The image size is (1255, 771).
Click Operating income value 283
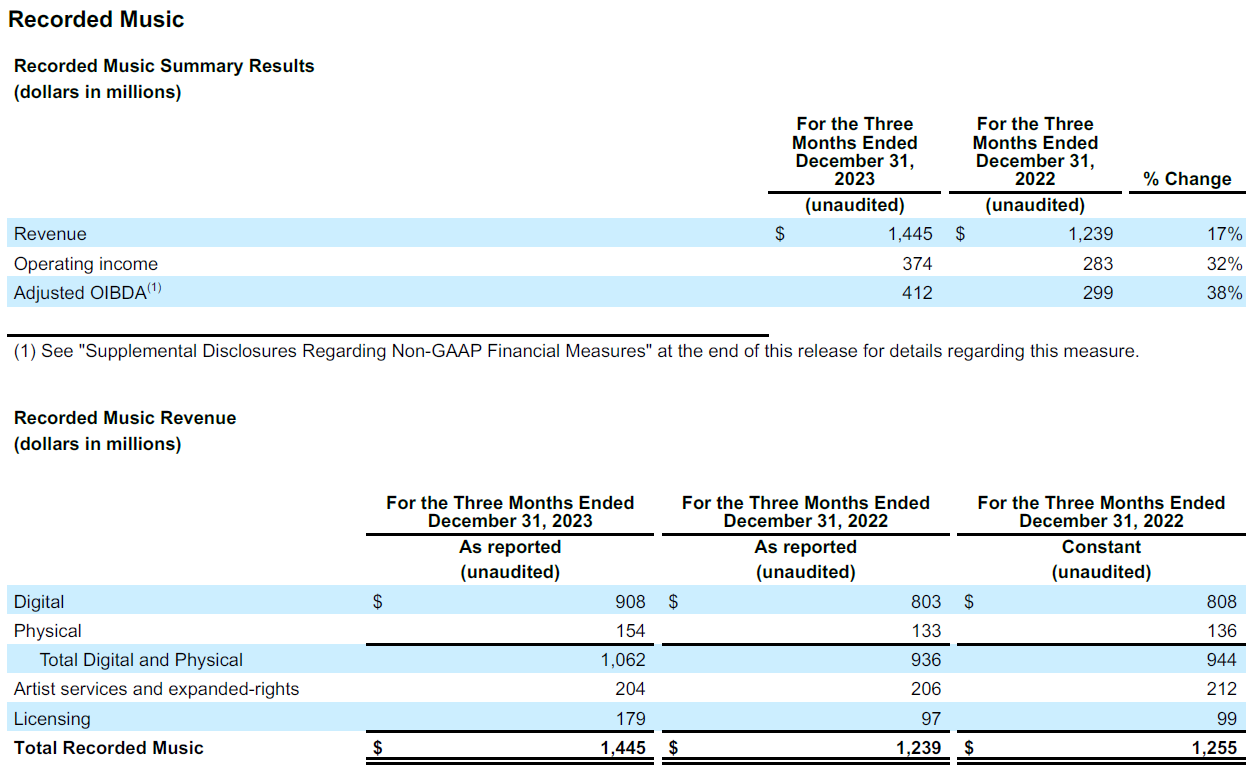tap(1097, 264)
